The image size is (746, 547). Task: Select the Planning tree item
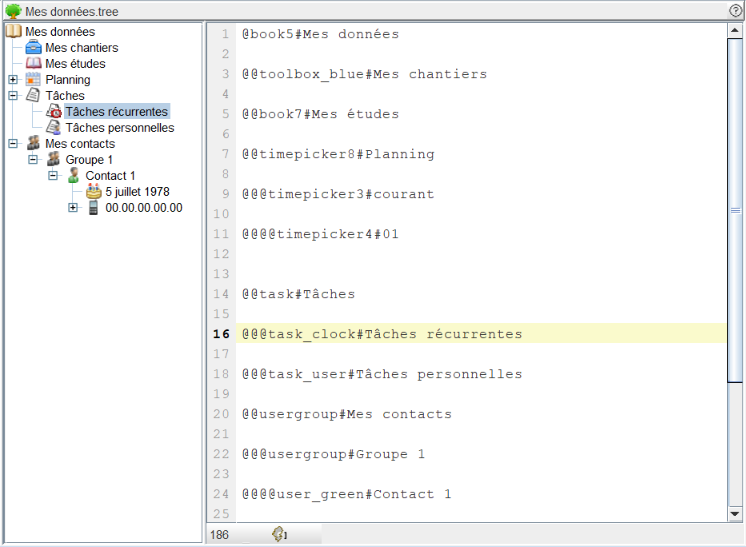click(68, 79)
